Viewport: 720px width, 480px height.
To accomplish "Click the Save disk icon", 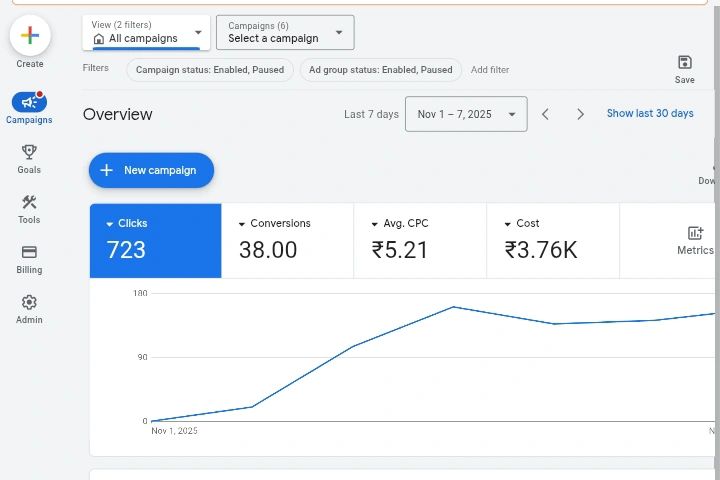I will click(x=685, y=63).
